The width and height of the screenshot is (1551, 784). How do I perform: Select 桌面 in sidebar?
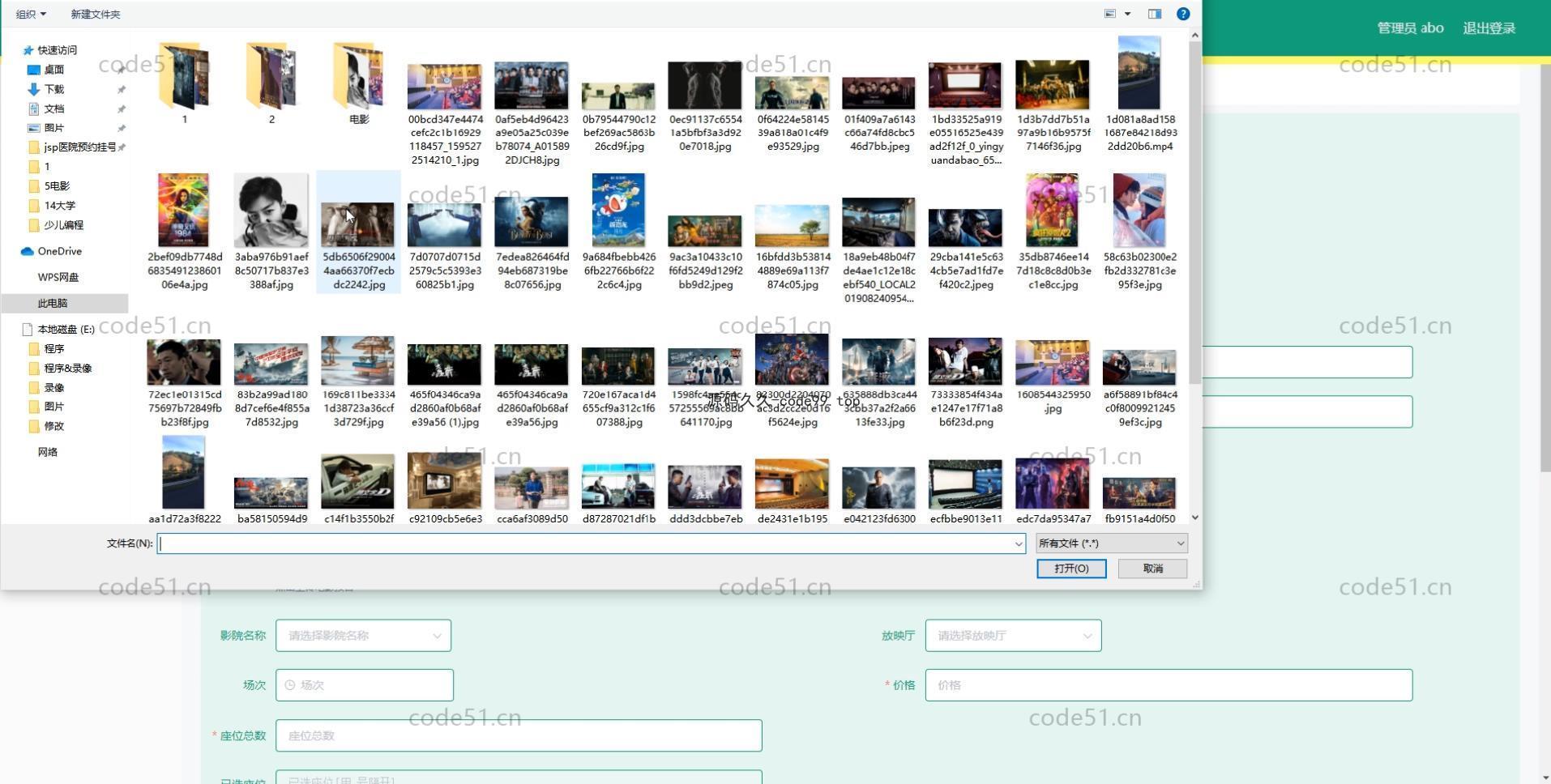point(54,70)
